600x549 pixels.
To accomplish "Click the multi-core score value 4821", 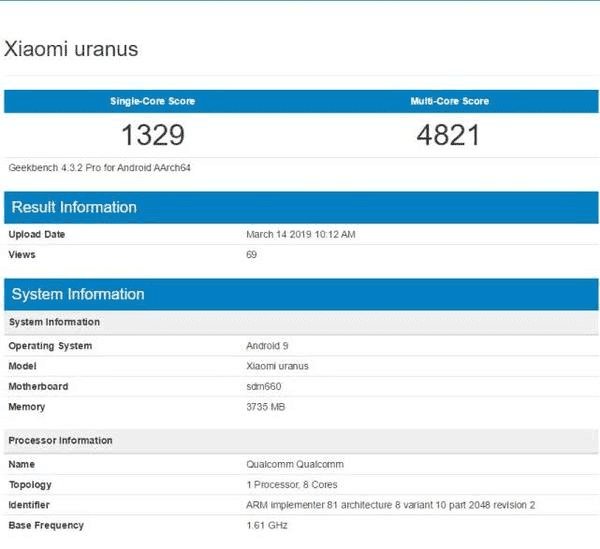I will 449,135.
